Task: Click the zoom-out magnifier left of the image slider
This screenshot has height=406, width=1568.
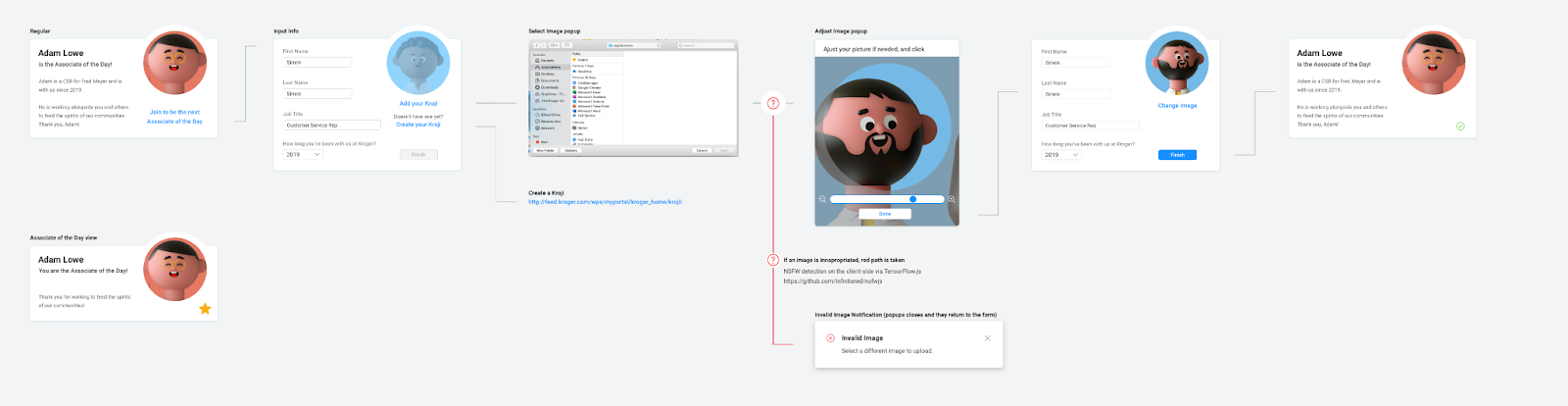Action: 822,199
